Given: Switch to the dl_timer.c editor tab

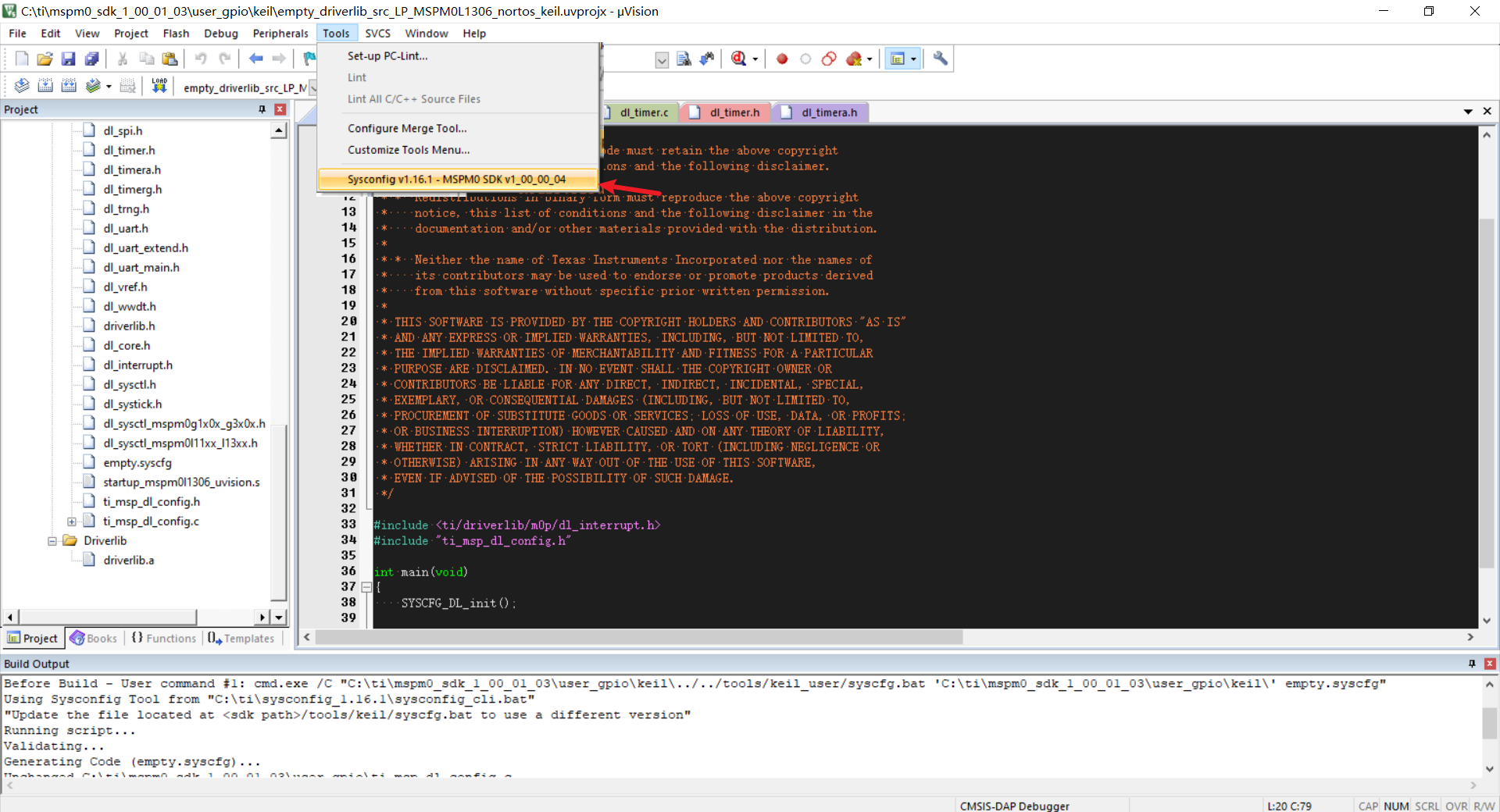Looking at the screenshot, I should [642, 112].
